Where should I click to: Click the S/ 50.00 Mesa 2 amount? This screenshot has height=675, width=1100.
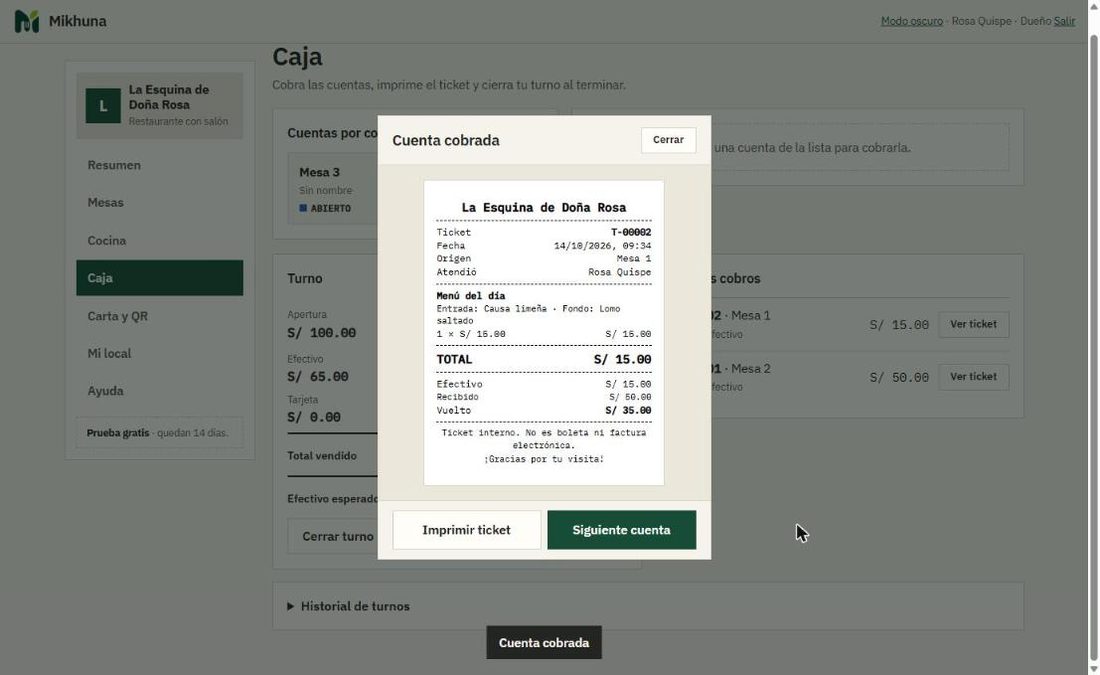(899, 377)
